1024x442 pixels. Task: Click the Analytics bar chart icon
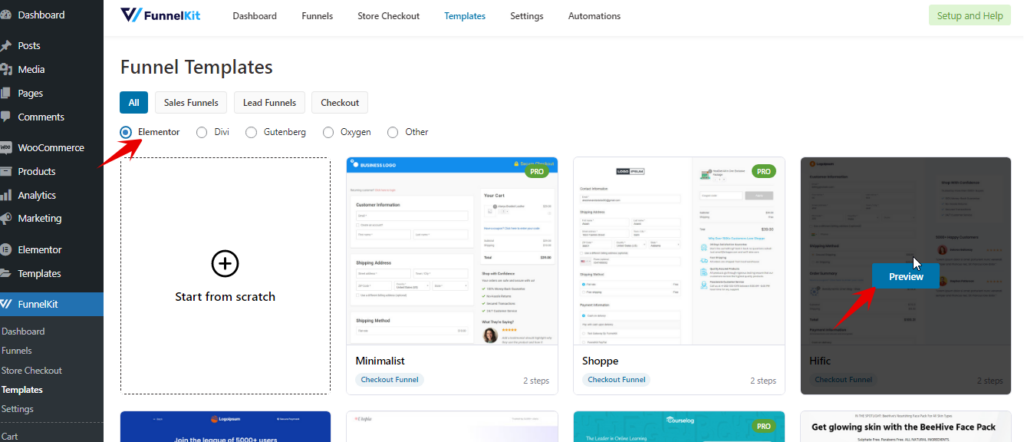pos(5,195)
